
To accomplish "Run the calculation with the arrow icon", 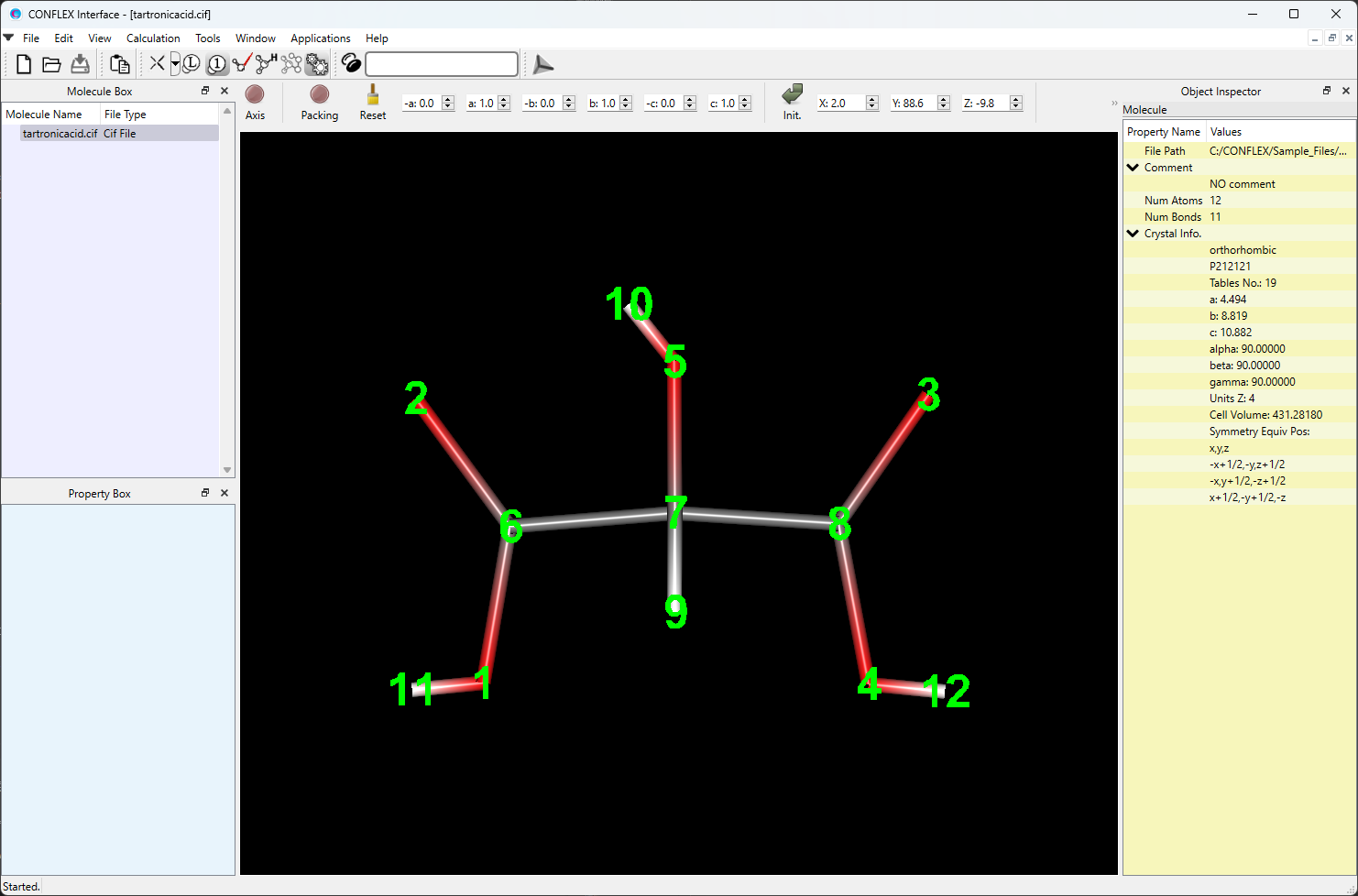I will tap(542, 64).
